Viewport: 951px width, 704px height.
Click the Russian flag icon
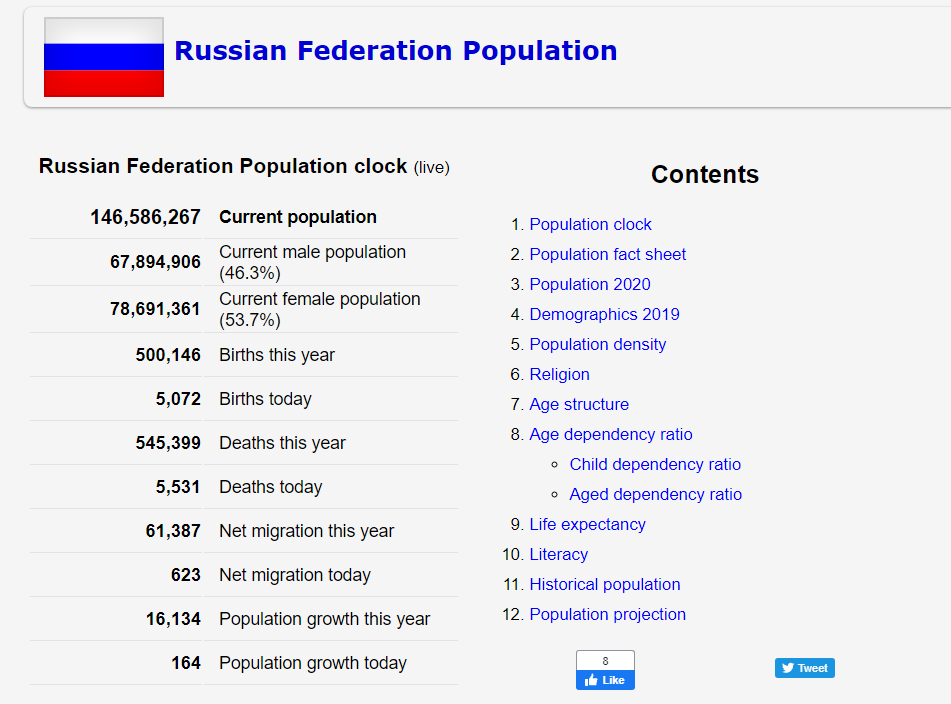click(103, 57)
